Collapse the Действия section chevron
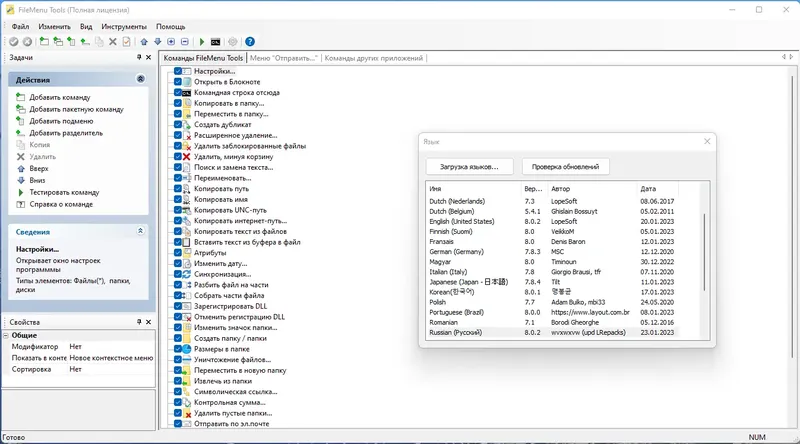The image size is (800, 444). (x=140, y=79)
